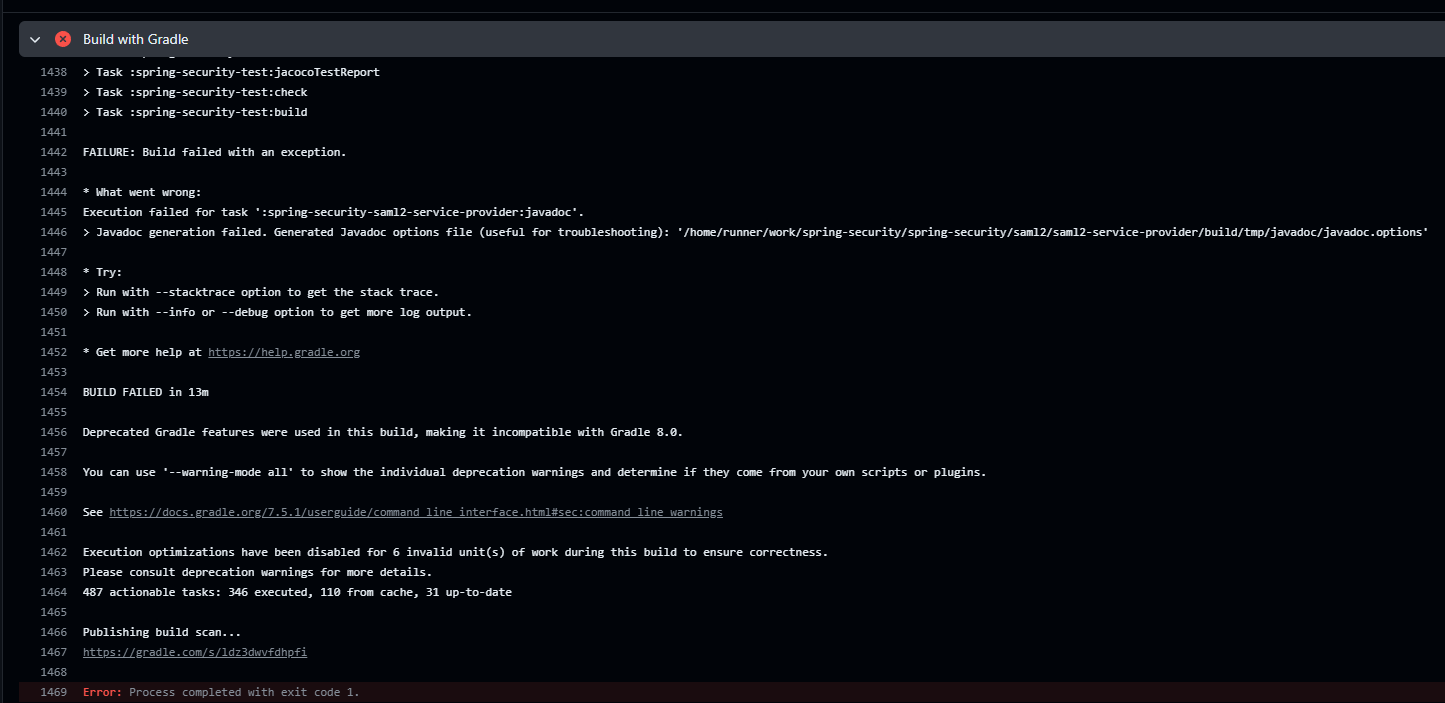Collapse the Build with Gradle step chevron
Viewport: 1445px width, 703px height.
[35, 39]
